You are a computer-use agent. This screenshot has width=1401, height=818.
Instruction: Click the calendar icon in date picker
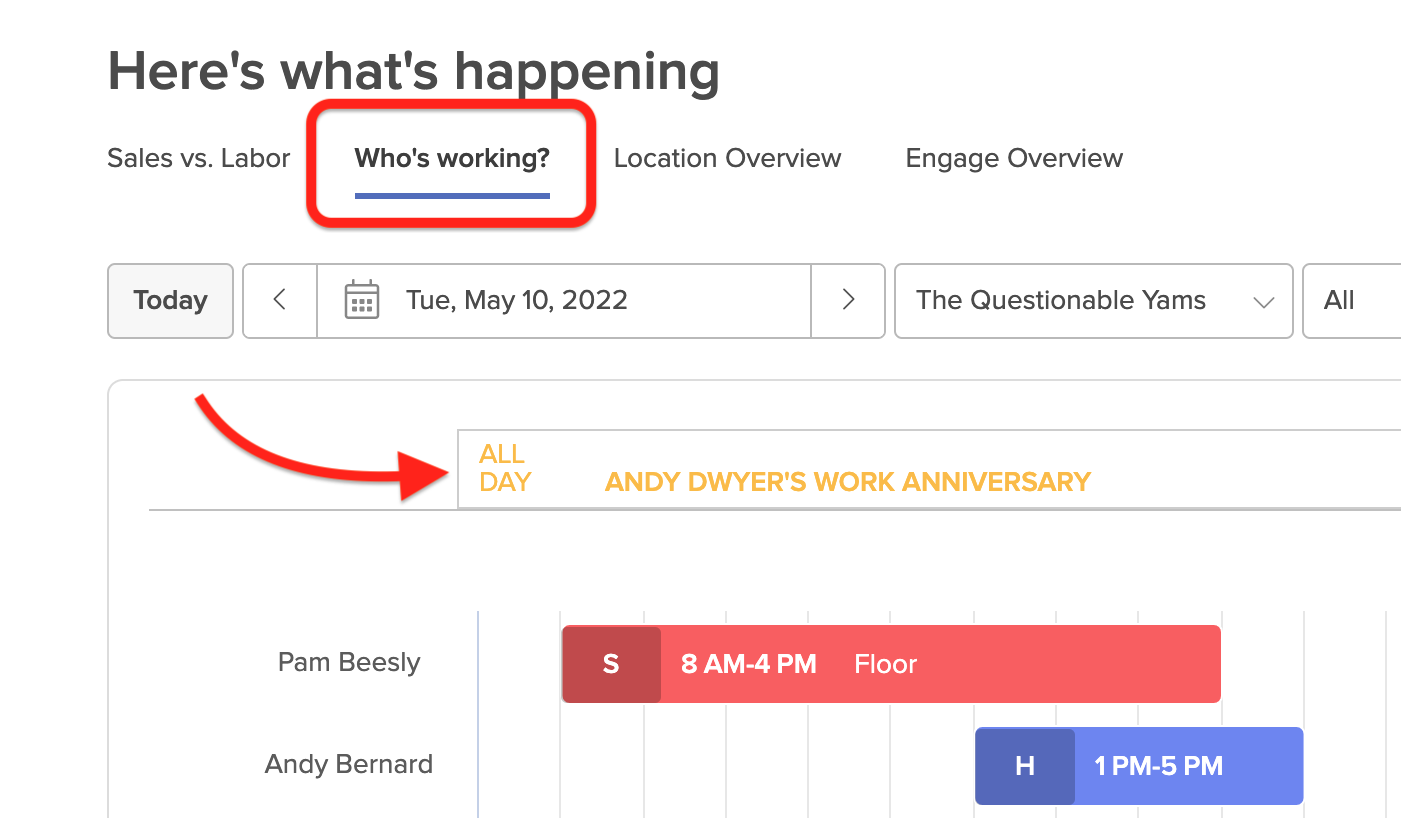(361, 300)
